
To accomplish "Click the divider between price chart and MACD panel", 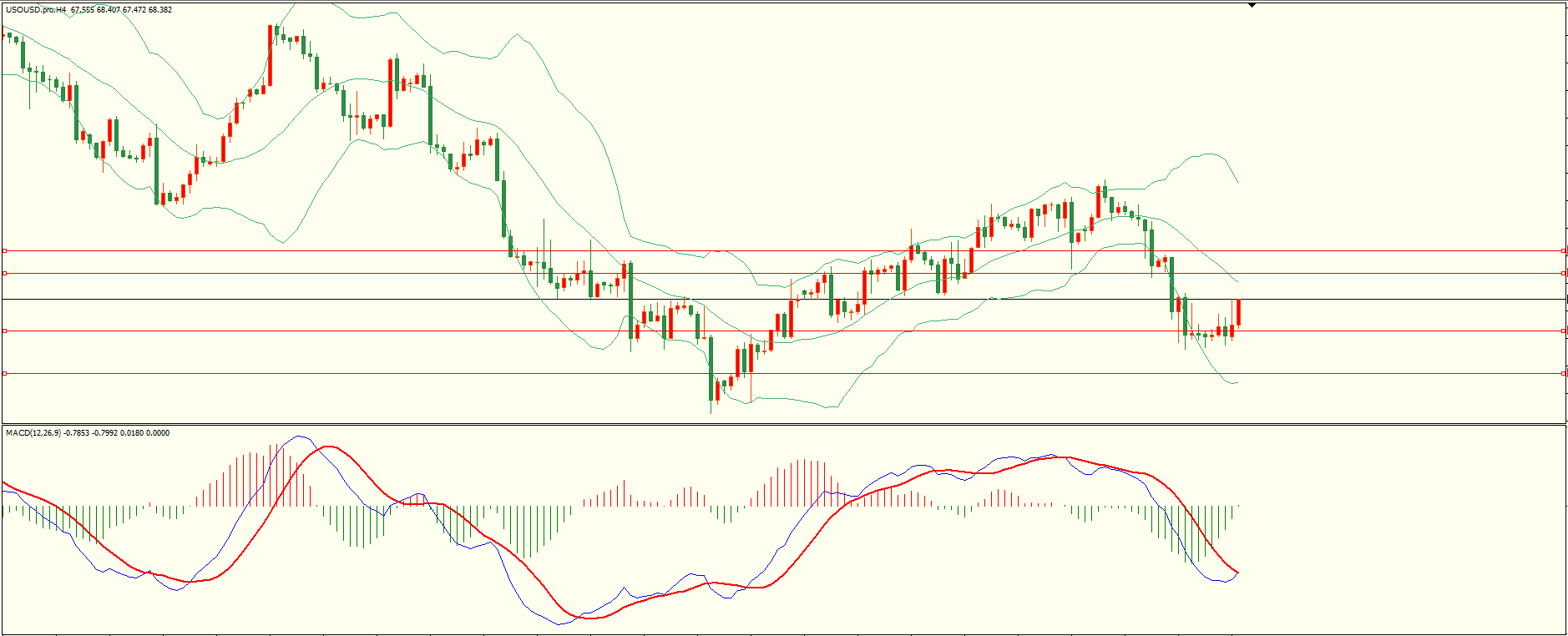I will 783,424.
